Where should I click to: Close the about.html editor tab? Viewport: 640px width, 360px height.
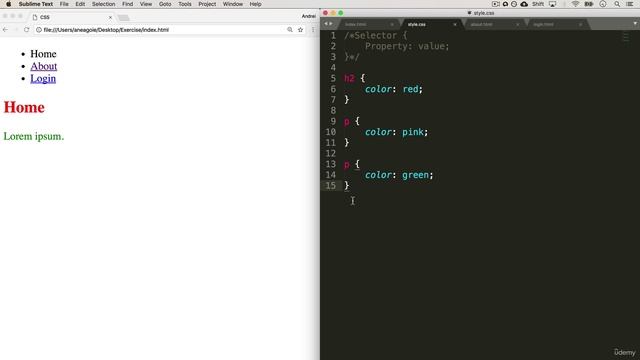coord(518,24)
